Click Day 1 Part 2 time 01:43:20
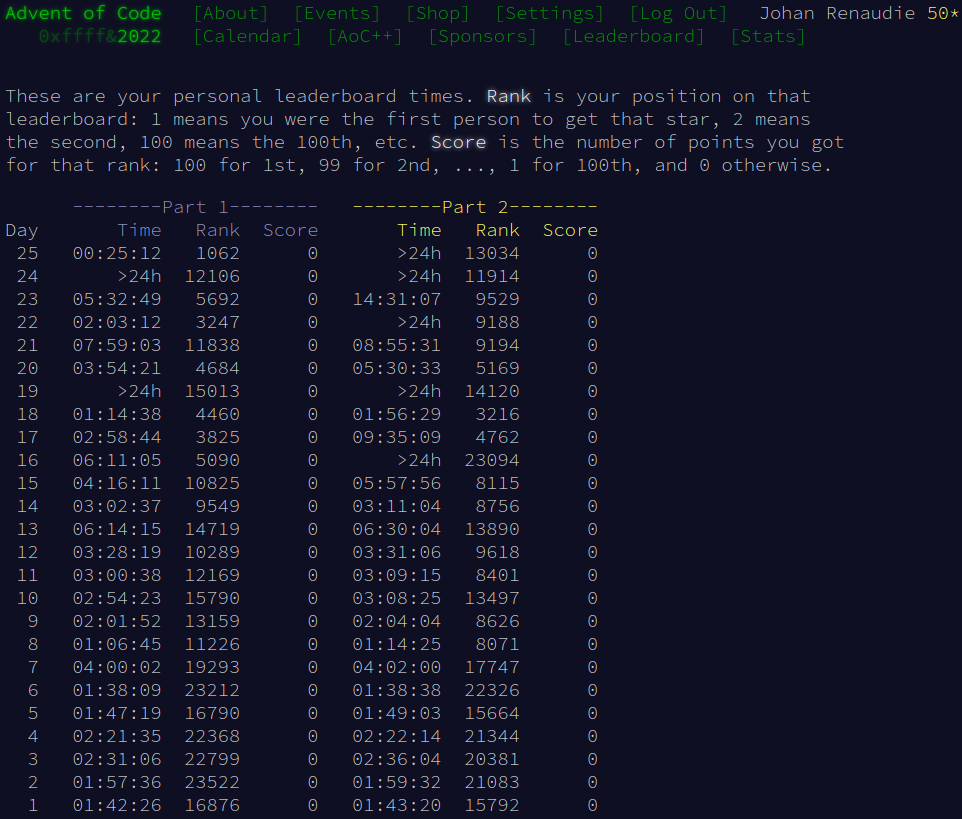 click(x=397, y=805)
